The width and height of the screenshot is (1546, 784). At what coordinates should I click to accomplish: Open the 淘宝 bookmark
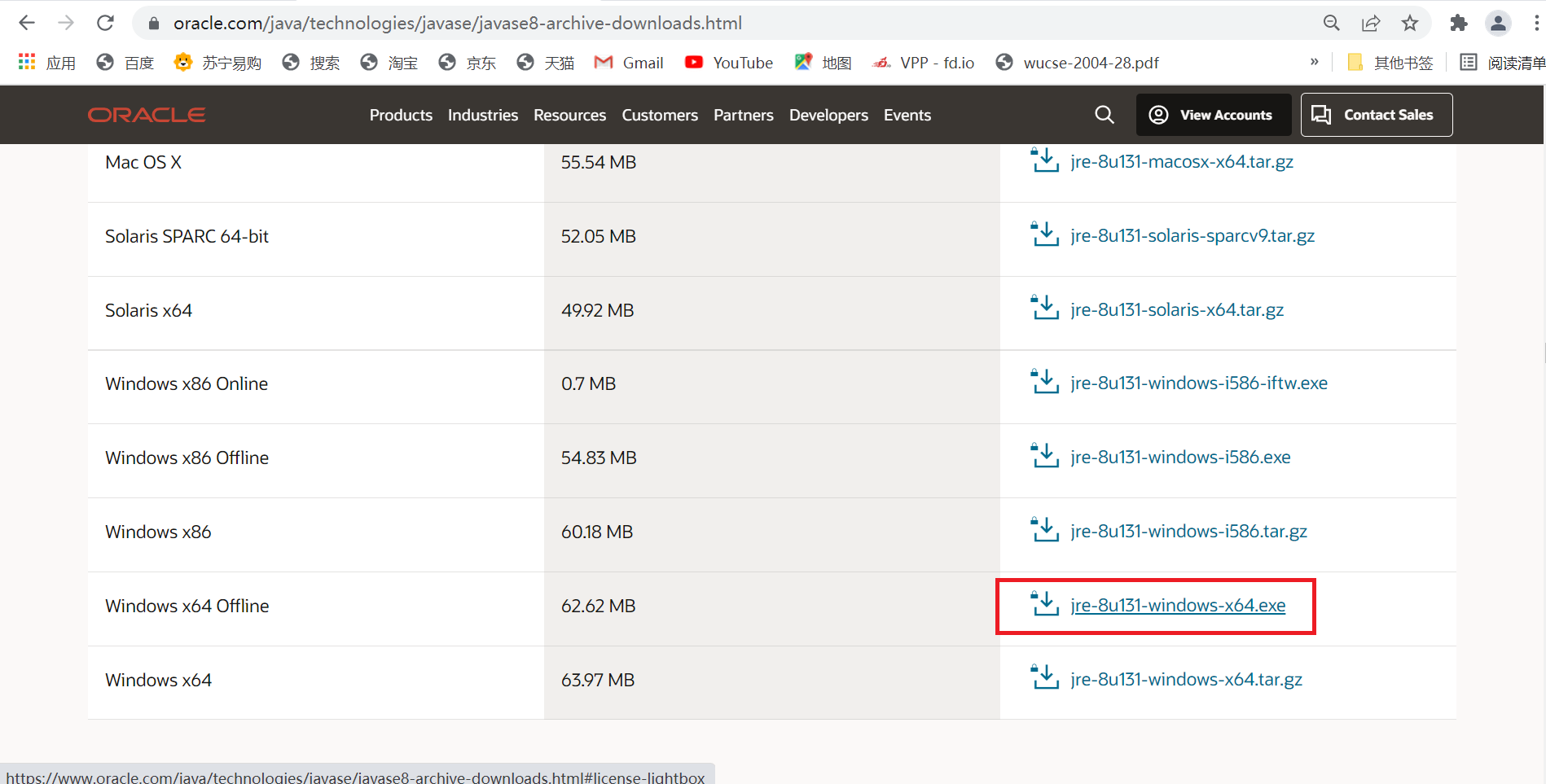389,63
